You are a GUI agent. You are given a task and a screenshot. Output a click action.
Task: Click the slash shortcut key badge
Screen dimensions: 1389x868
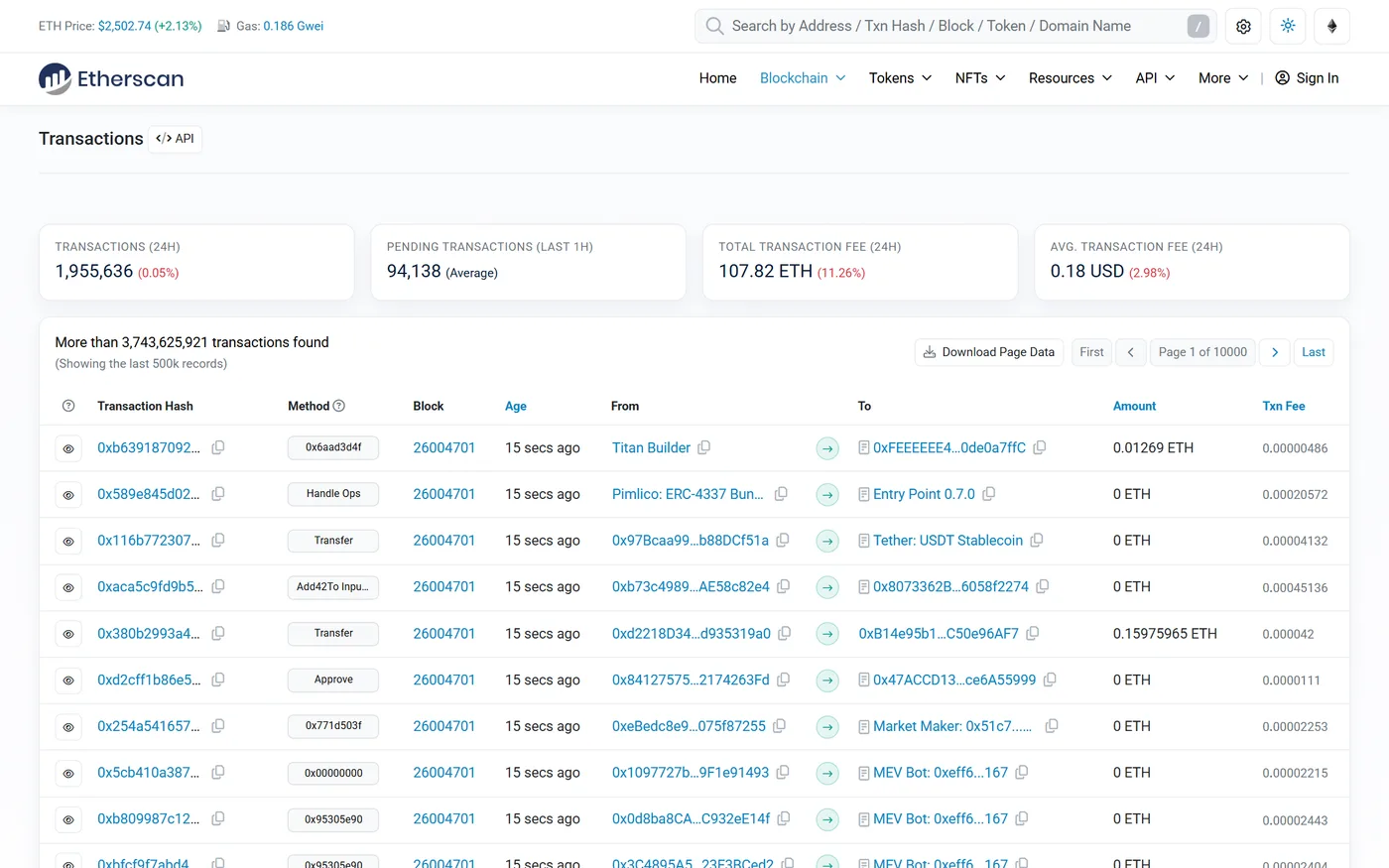click(x=1199, y=27)
